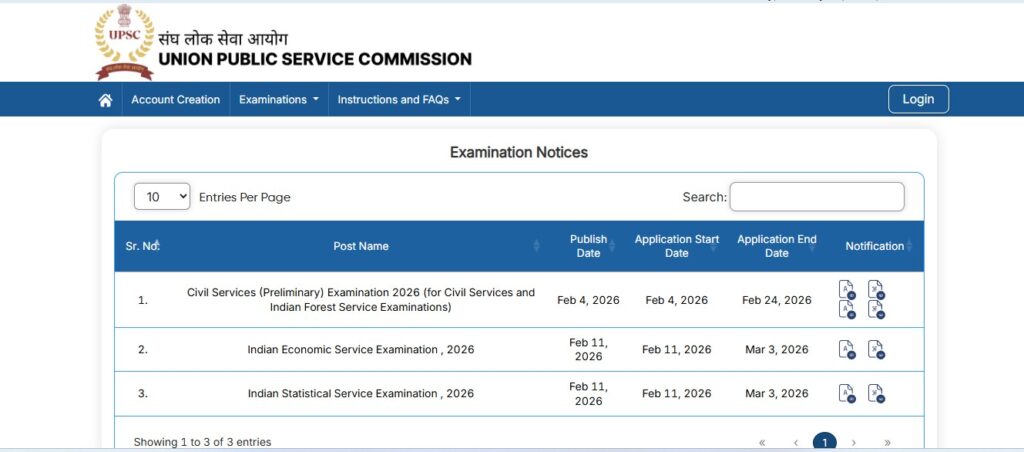Jump to first page with double arrow
Image resolution: width=1024 pixels, height=452 pixels.
coord(762,442)
